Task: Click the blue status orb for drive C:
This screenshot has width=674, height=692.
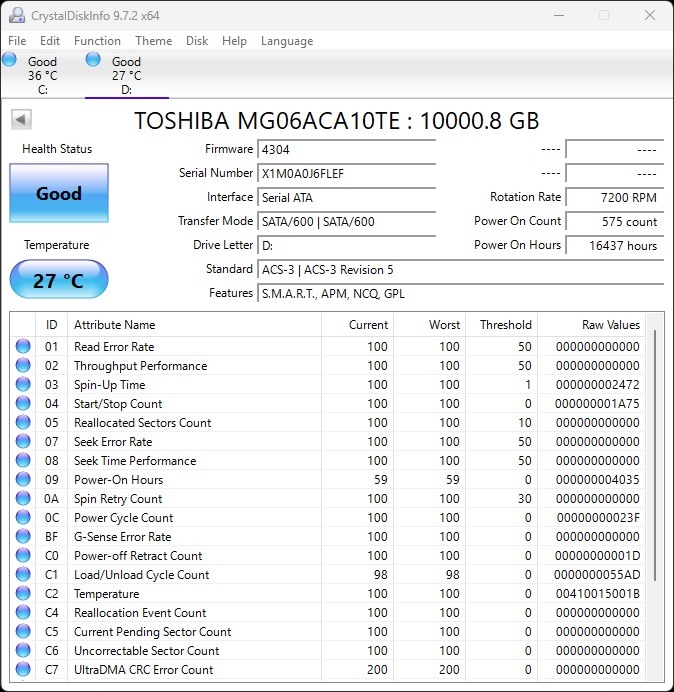Action: coord(9,59)
